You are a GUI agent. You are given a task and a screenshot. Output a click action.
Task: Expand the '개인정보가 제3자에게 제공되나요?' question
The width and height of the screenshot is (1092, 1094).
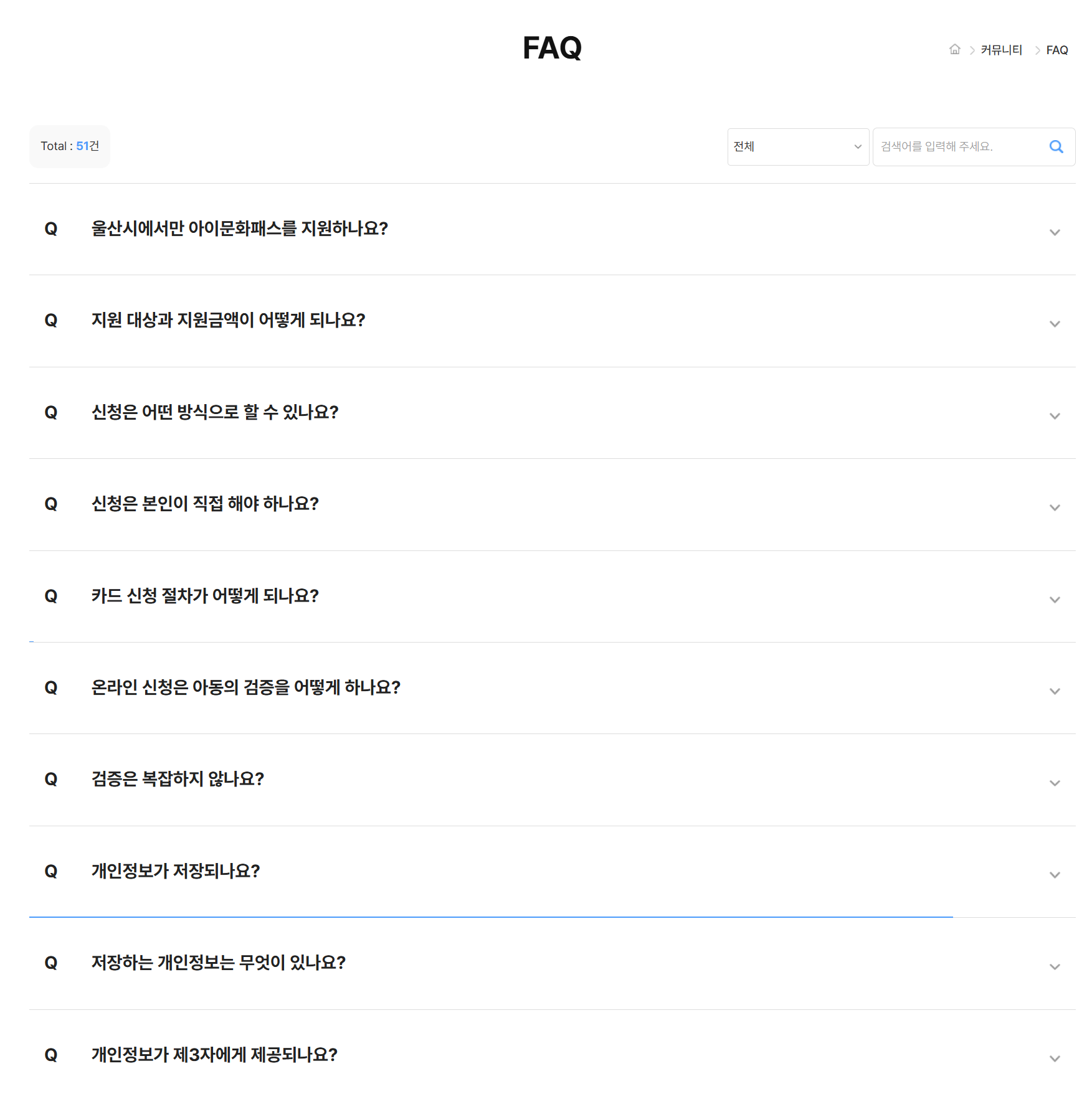coord(1055,1059)
